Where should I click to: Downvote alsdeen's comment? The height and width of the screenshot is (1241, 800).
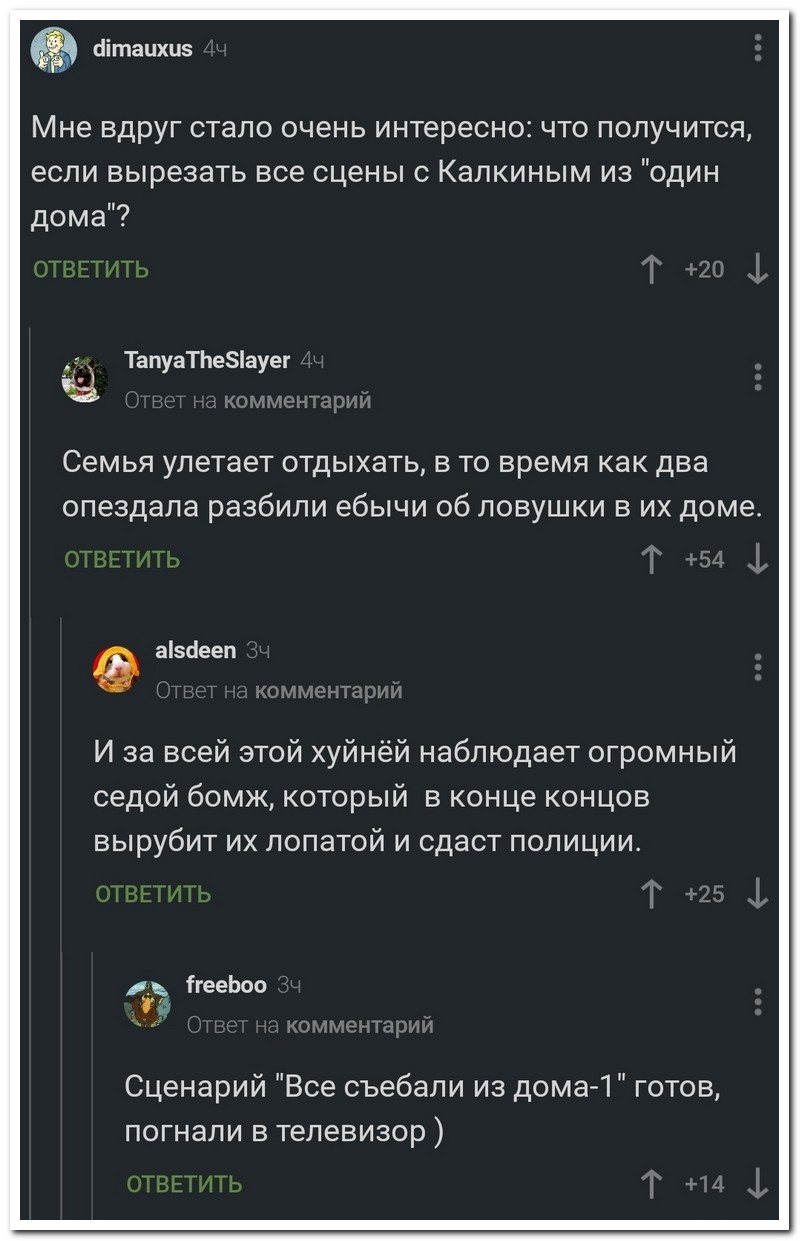(x=757, y=893)
